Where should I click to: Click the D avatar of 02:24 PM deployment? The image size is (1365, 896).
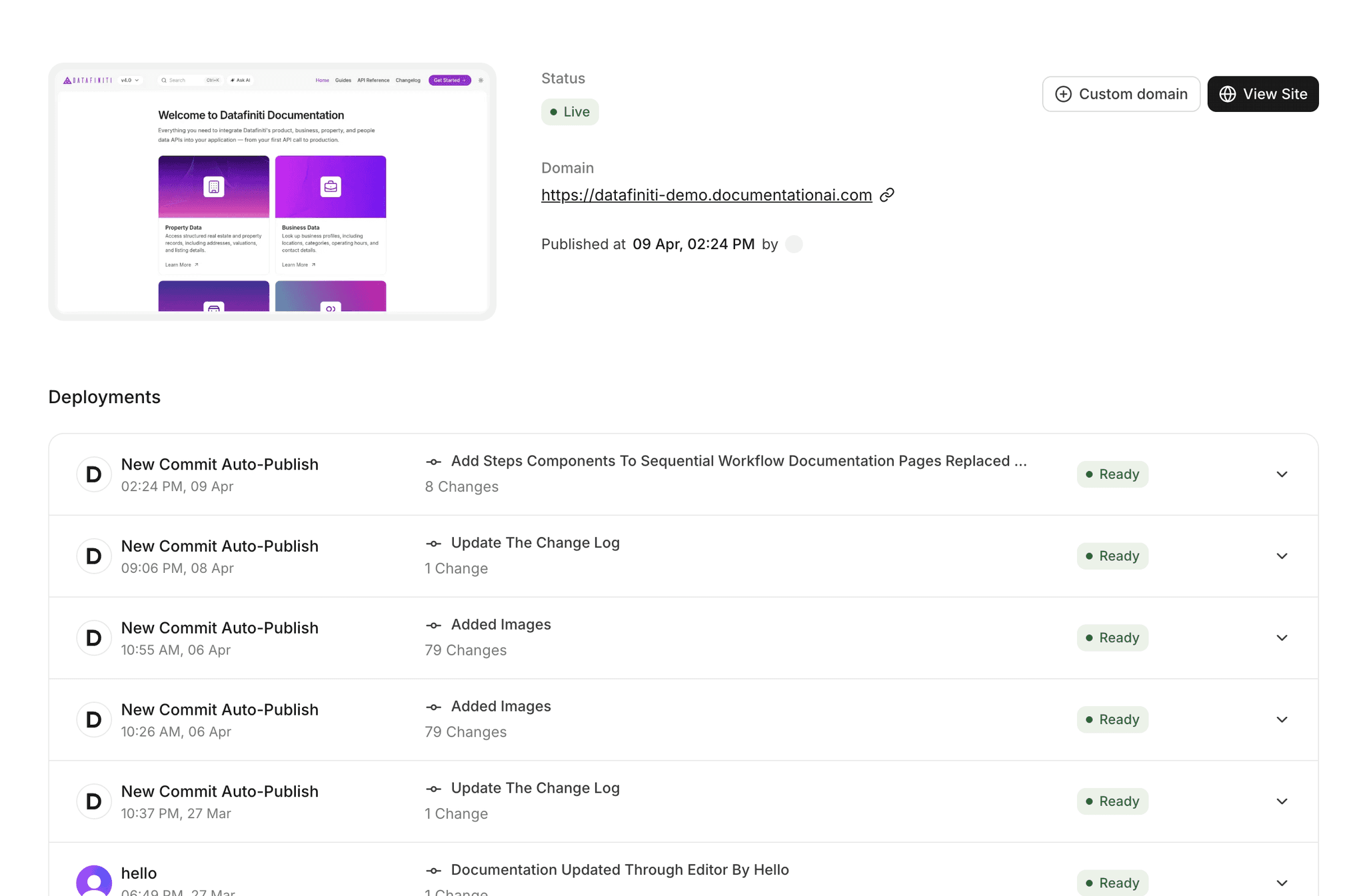click(x=94, y=474)
